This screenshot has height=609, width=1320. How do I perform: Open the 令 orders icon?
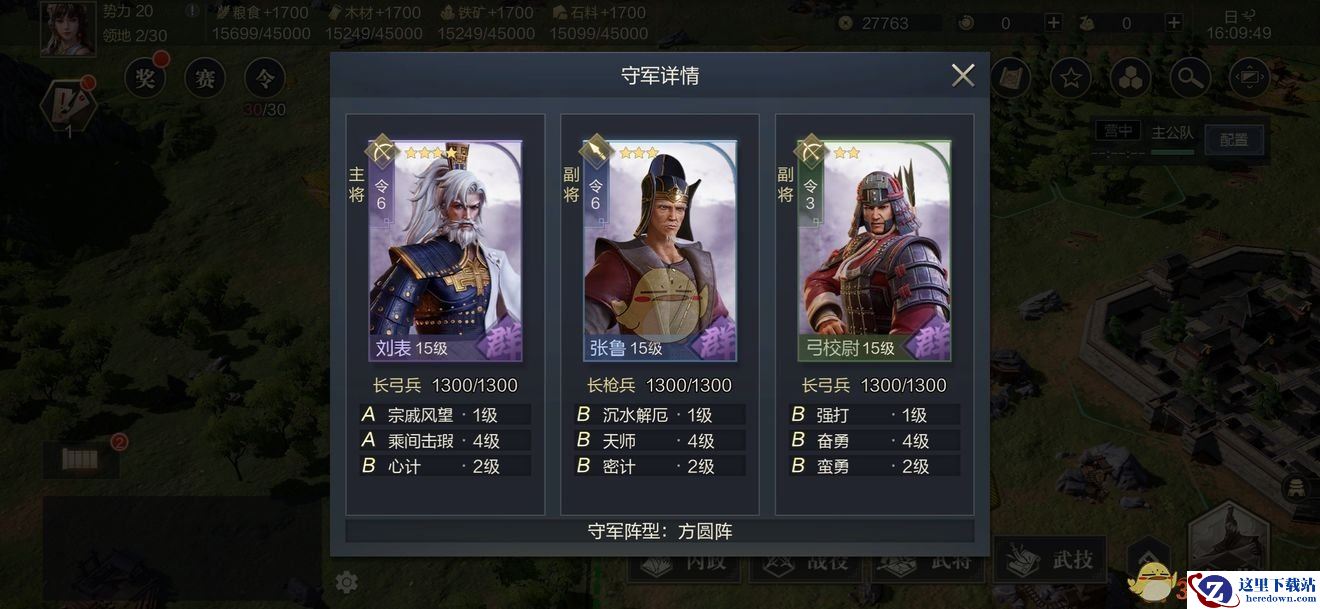tap(265, 77)
